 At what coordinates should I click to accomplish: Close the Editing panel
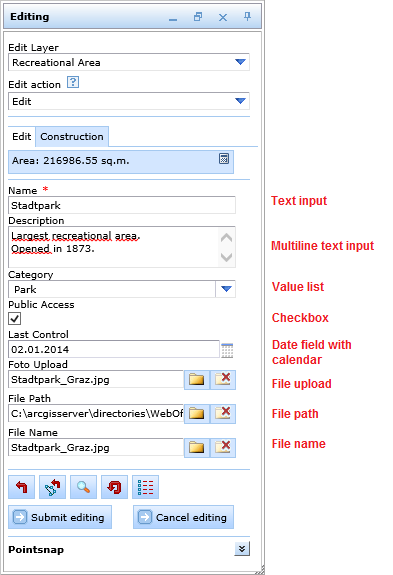pyautogui.click(x=223, y=17)
